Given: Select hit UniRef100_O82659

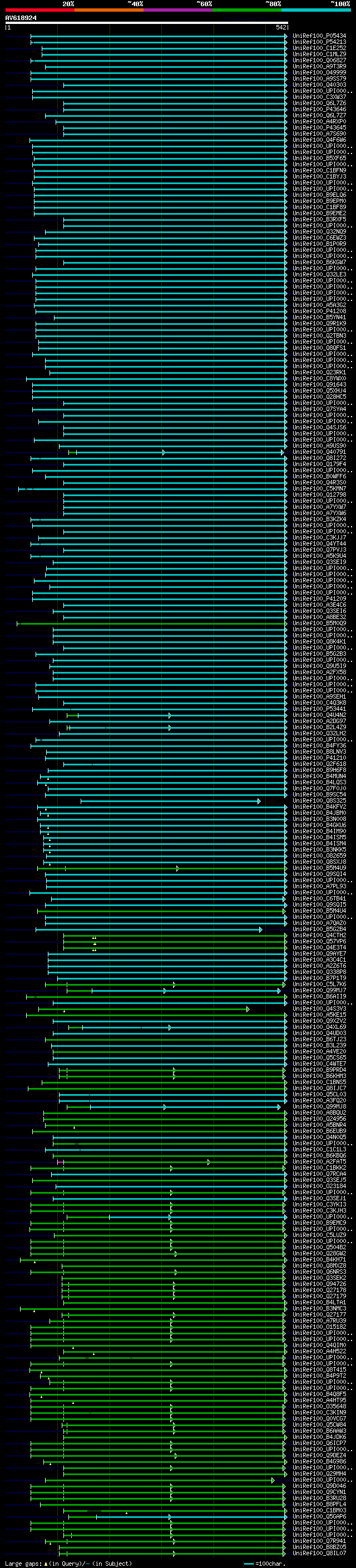Looking at the screenshot, I should (319, 855).
